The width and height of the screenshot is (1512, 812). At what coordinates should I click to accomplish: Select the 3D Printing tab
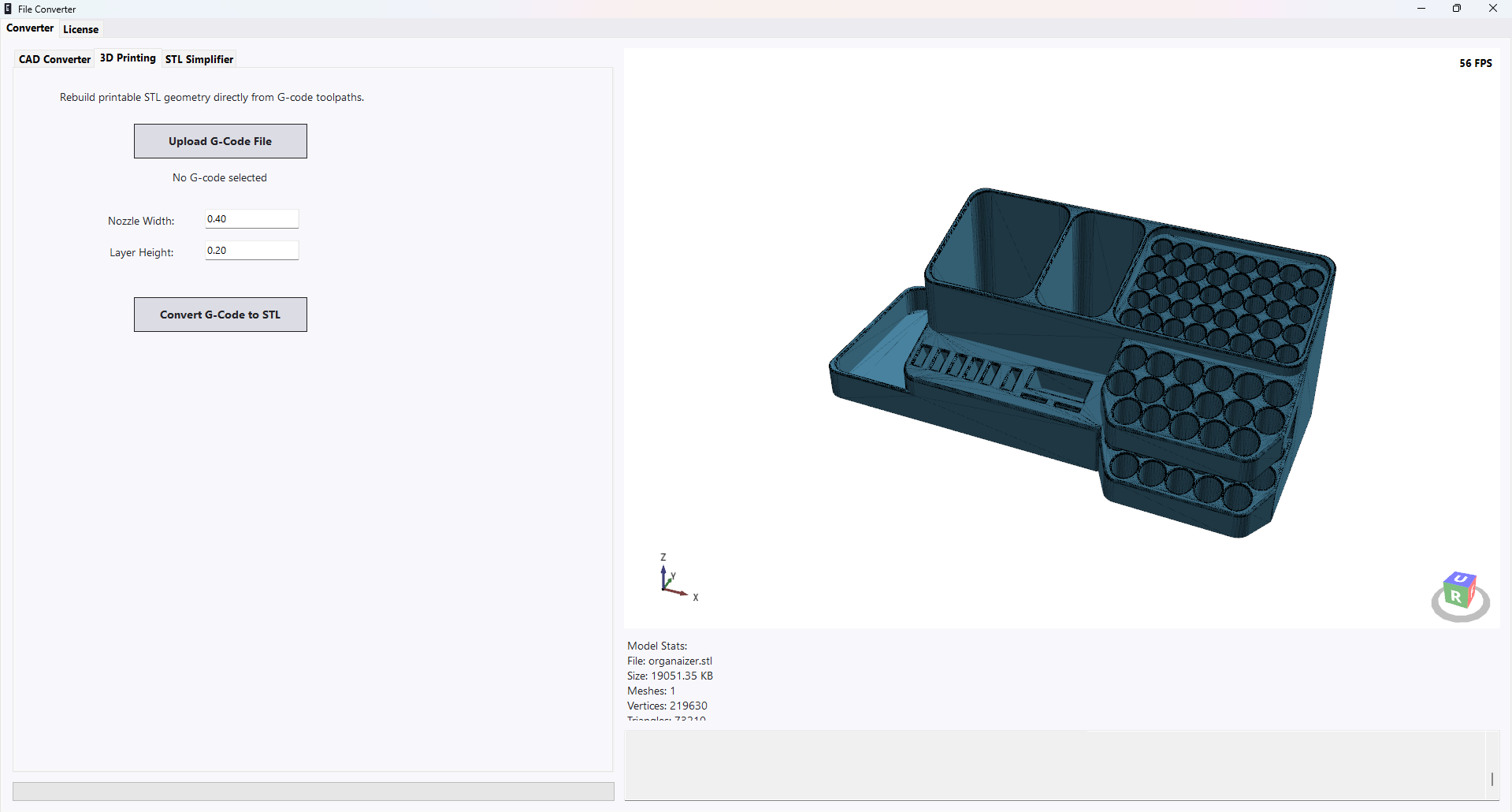pos(128,58)
